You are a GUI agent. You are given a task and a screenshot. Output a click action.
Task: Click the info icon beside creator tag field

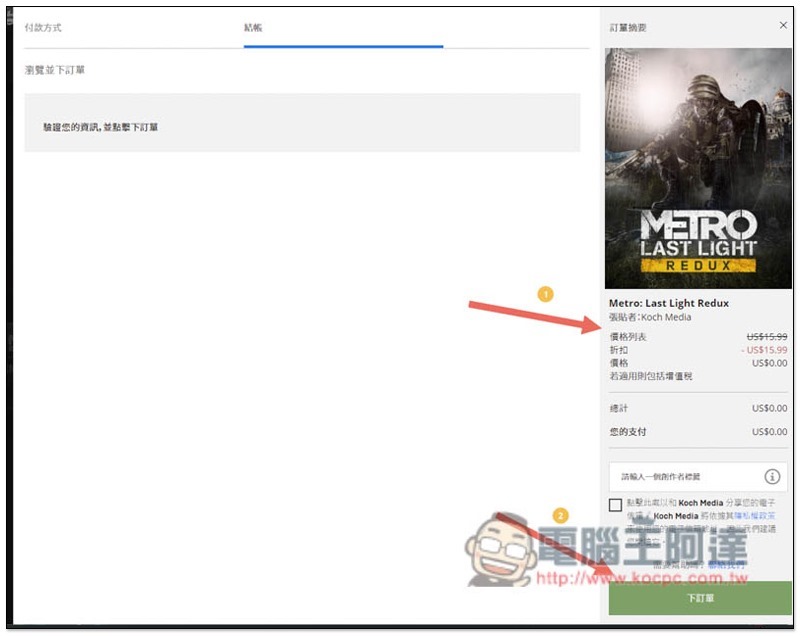pyautogui.click(x=772, y=476)
